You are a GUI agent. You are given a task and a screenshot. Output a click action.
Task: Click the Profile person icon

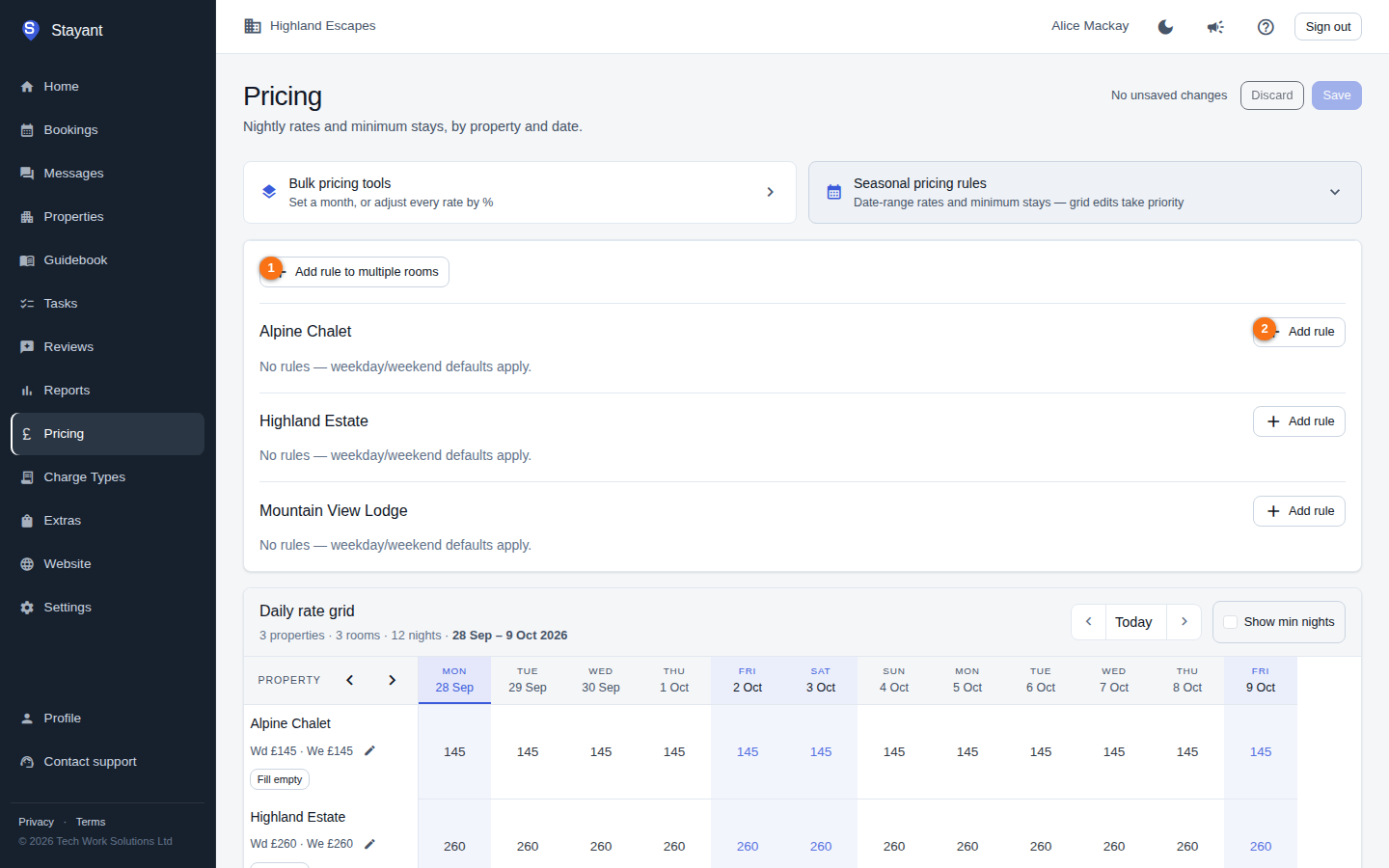(x=27, y=719)
